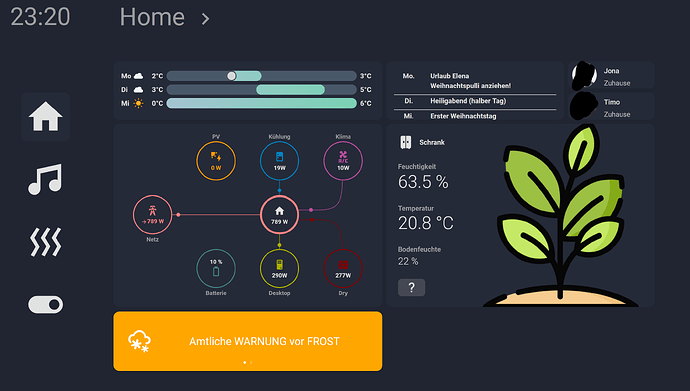Select the PV solar node
690x391 pixels.
tap(216, 161)
